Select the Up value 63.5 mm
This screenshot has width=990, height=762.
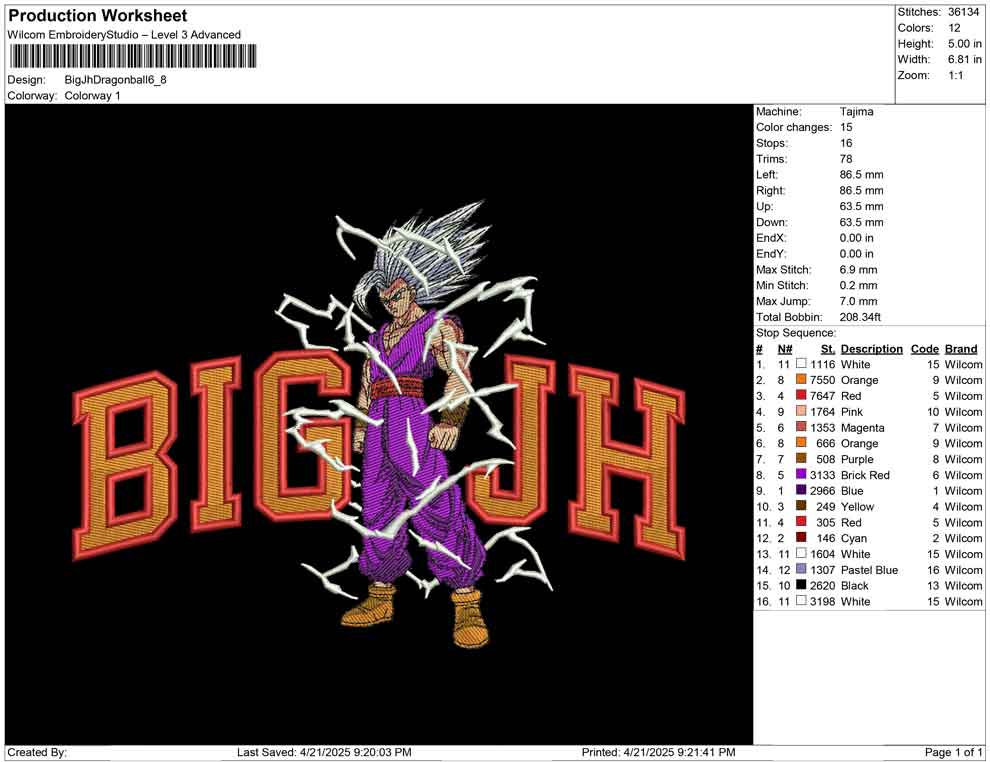tap(862, 206)
